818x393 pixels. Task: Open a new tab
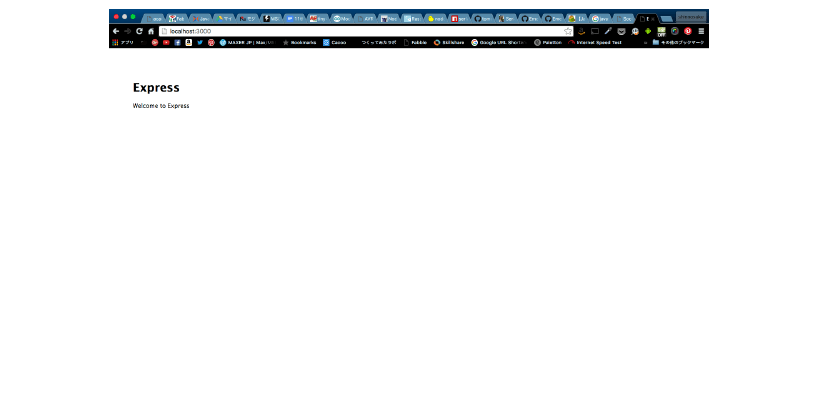(666, 19)
